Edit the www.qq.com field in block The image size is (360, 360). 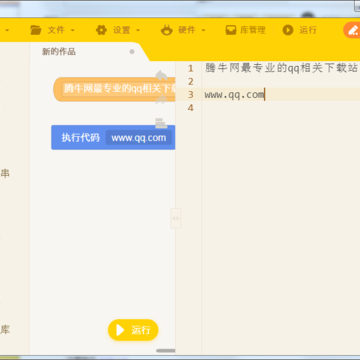pos(139,138)
